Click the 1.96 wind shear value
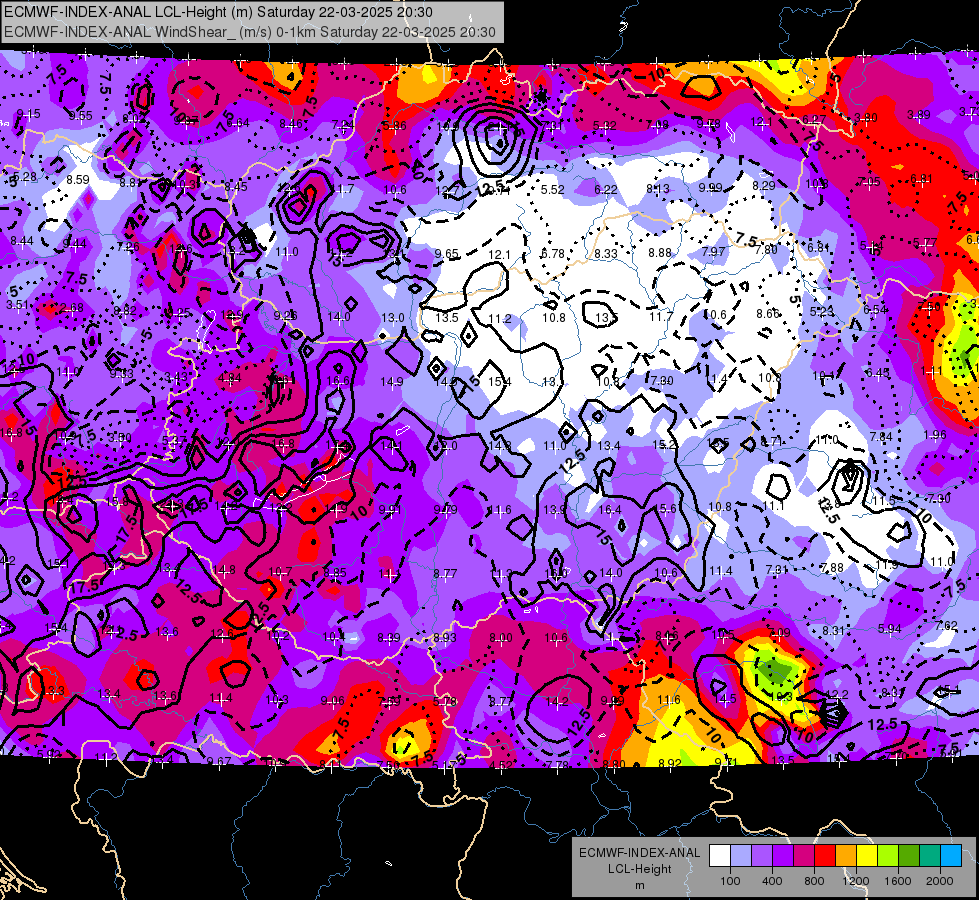The image size is (979, 900). [x=935, y=435]
